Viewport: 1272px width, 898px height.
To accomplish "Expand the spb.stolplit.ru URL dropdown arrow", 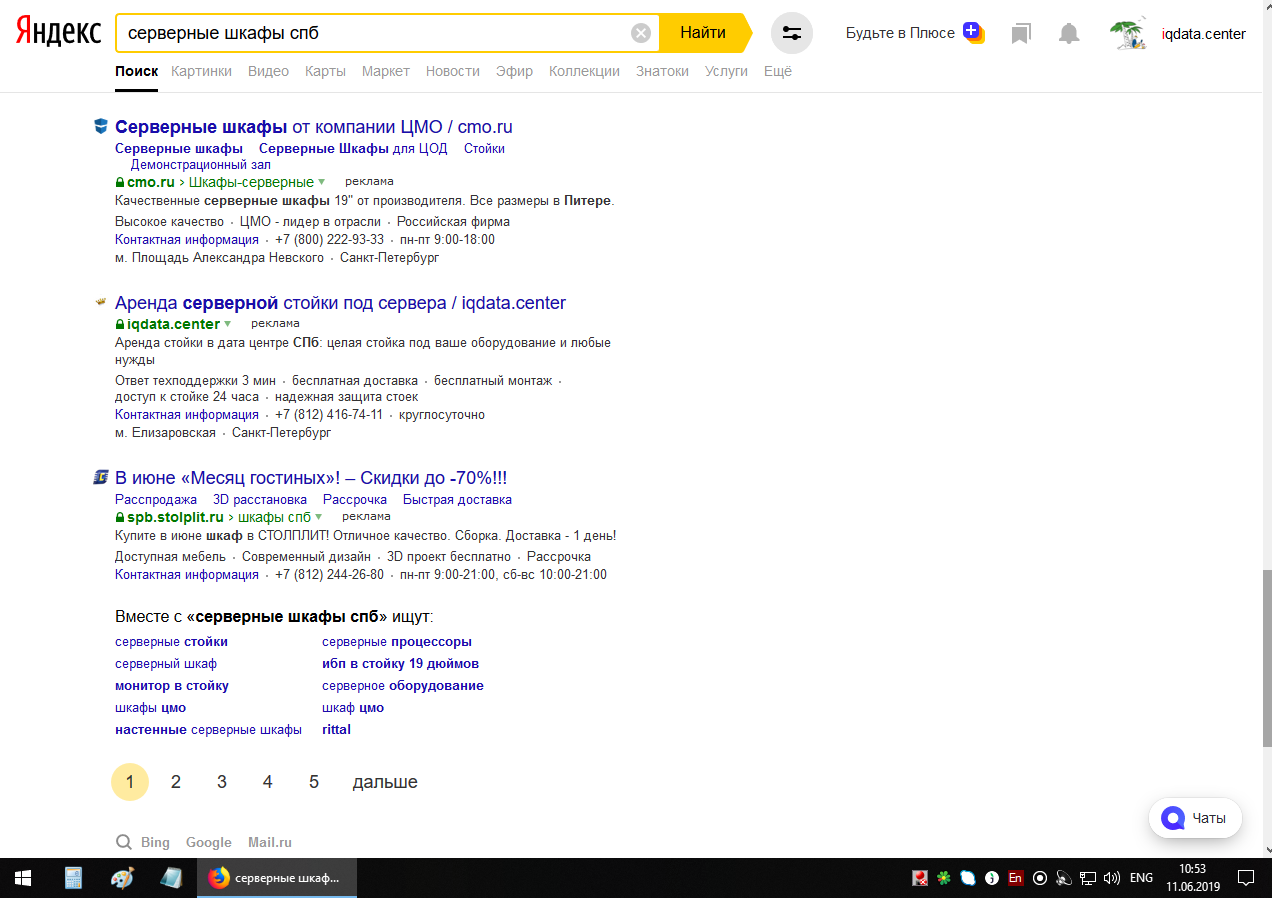I will pos(319,517).
